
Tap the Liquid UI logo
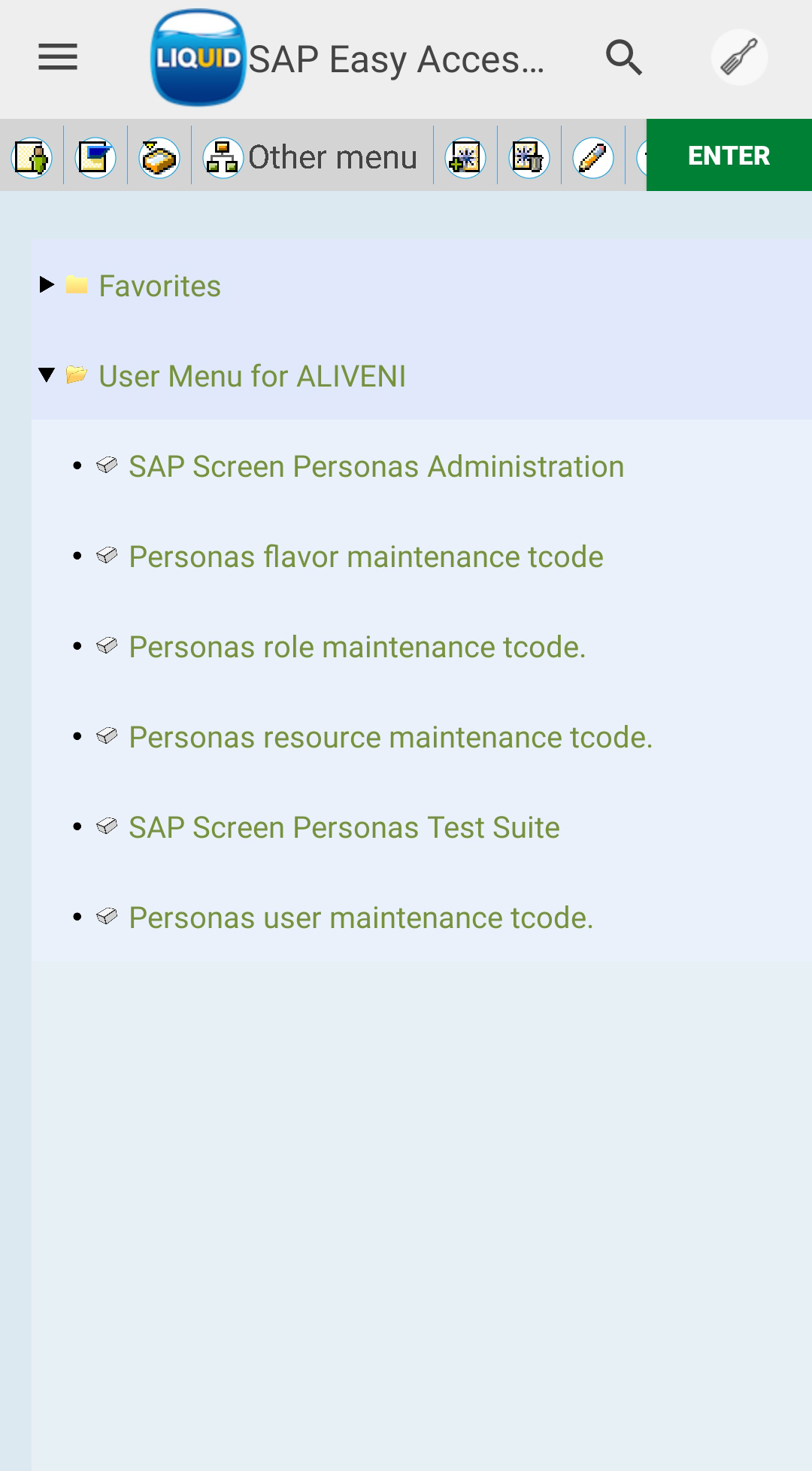pyautogui.click(x=198, y=58)
